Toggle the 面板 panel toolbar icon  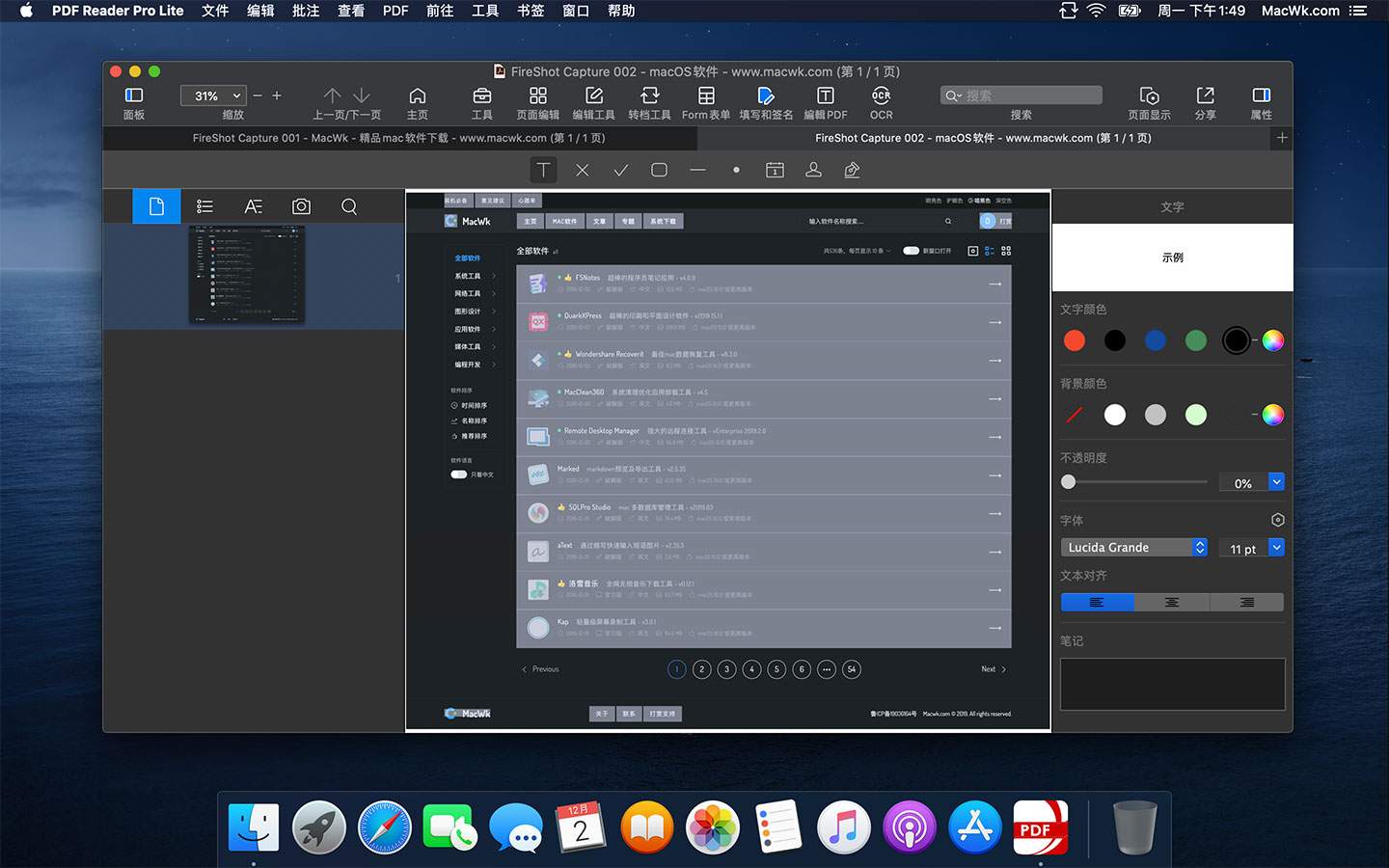[134, 95]
